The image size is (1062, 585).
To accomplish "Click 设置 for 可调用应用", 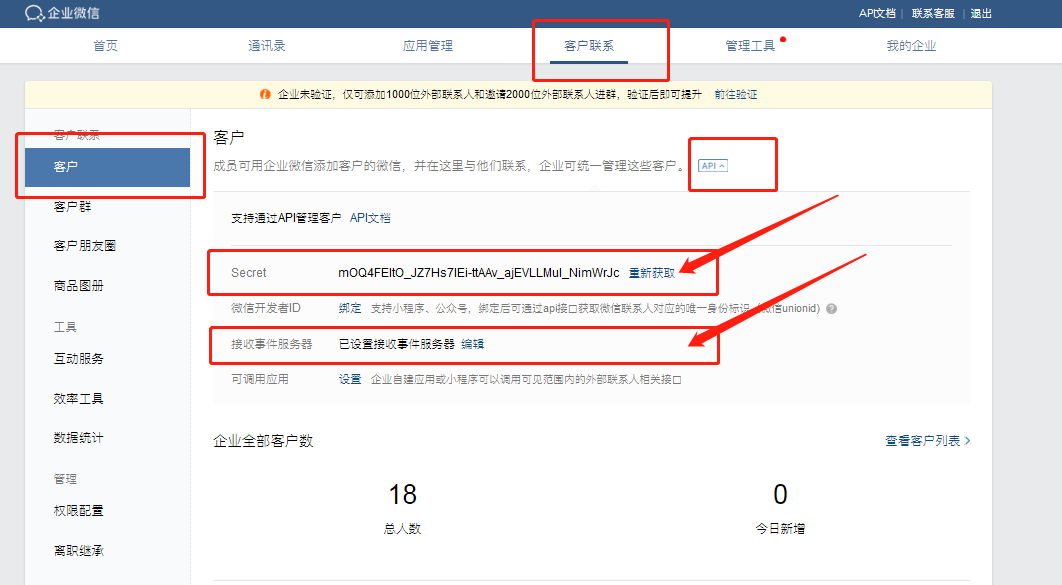I will pyautogui.click(x=349, y=379).
